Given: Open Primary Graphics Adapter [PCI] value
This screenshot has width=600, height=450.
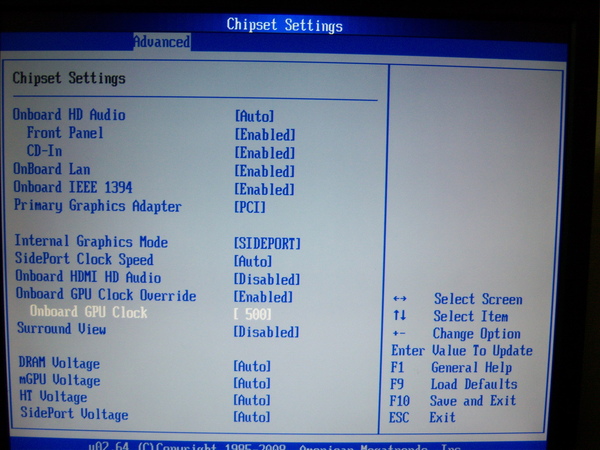Looking at the screenshot, I should pyautogui.click(x=250, y=207).
